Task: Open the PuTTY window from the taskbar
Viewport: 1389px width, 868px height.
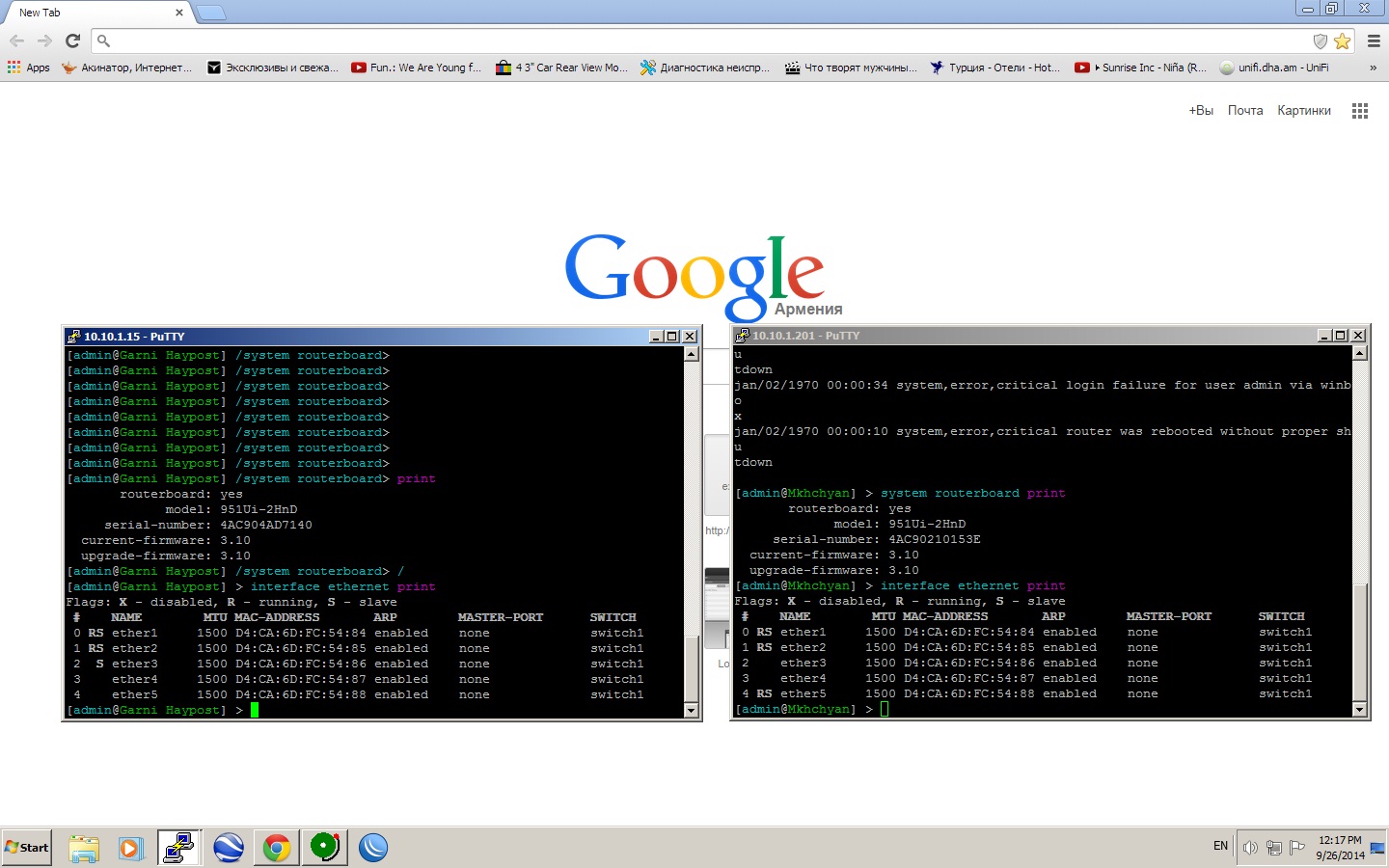Action: [179, 848]
